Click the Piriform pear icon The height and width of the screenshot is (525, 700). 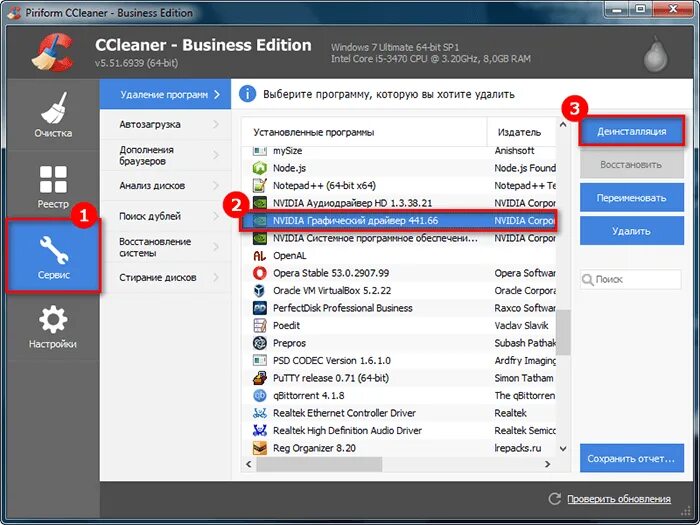tap(655, 55)
